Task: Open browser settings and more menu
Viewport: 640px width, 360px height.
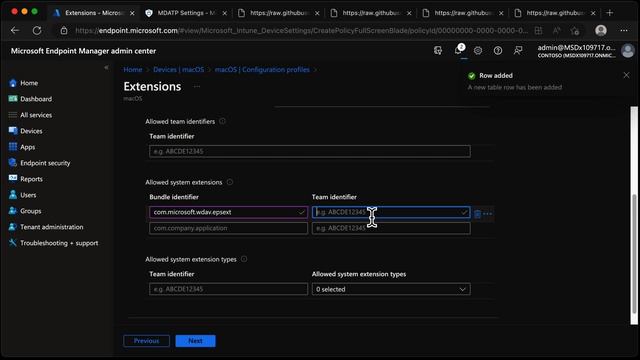Action: coord(624,31)
